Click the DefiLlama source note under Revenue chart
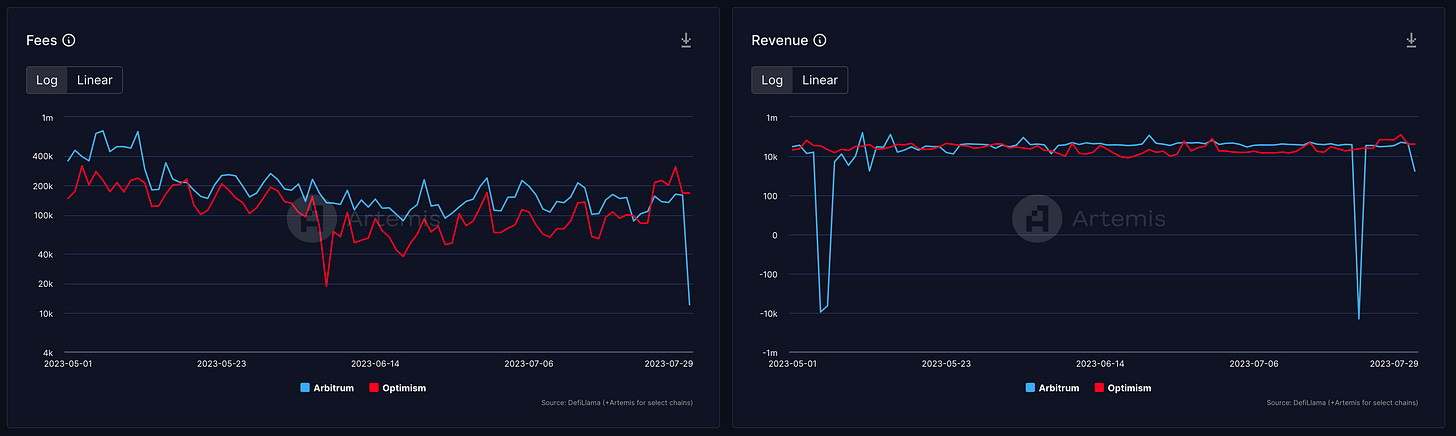 coord(1344,403)
